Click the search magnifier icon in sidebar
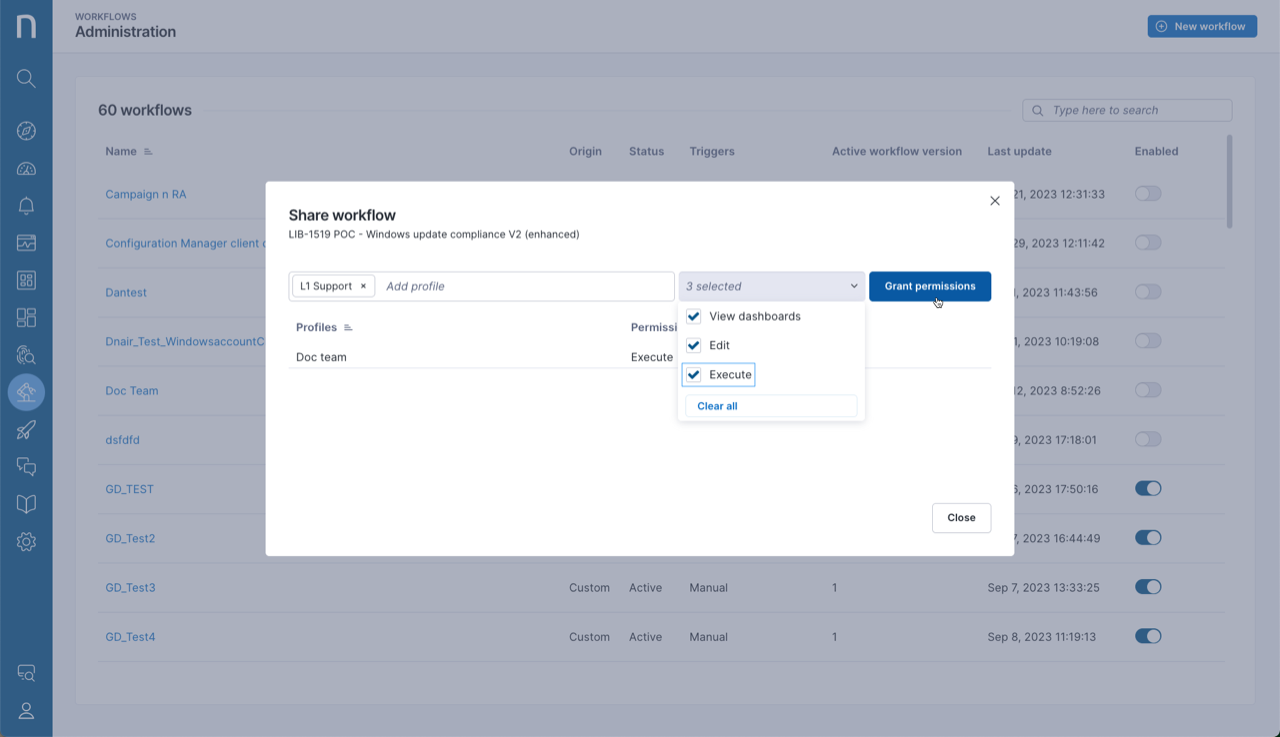 coord(26,79)
